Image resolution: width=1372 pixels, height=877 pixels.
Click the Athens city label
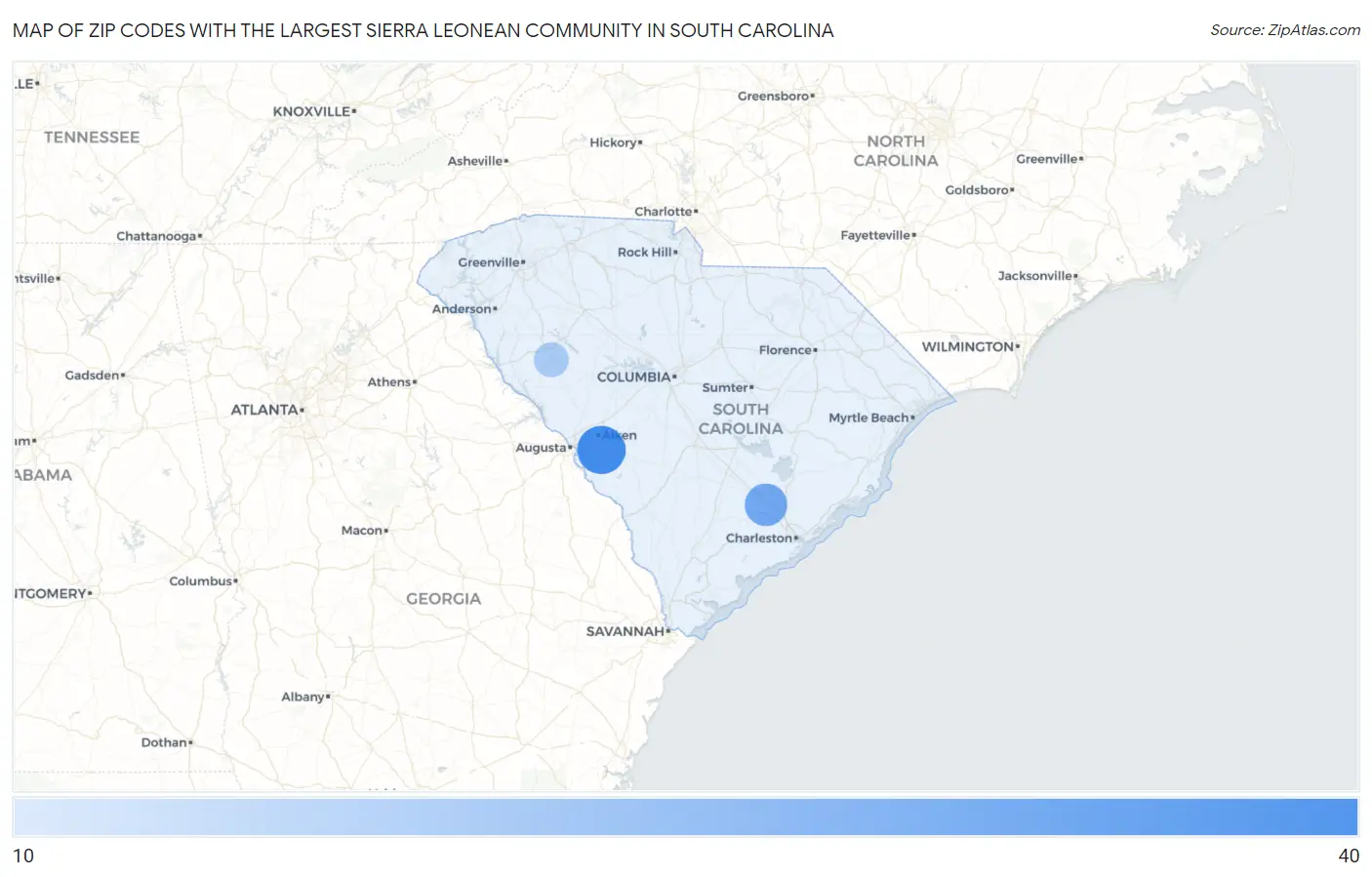pos(389,382)
